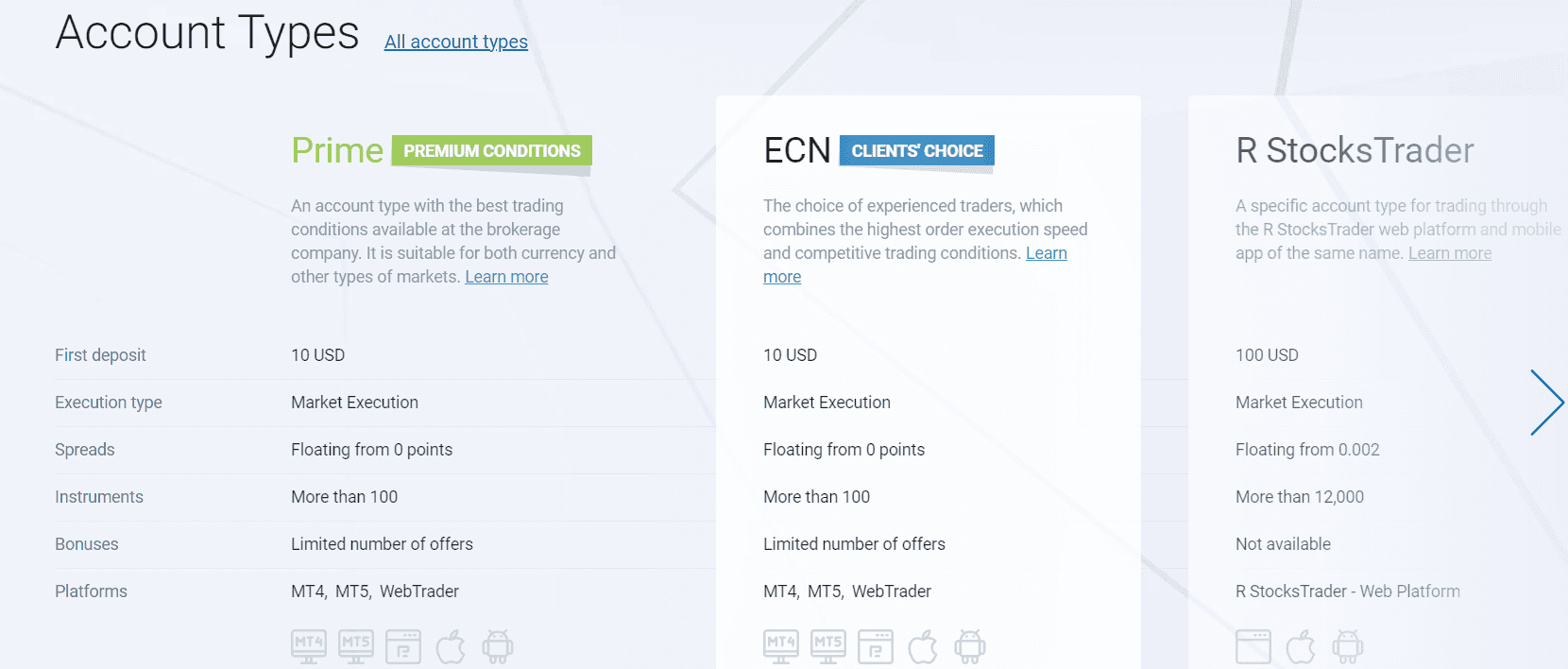Click "Learn more" in the Prime description
The width and height of the screenshot is (1568, 669).
click(506, 277)
